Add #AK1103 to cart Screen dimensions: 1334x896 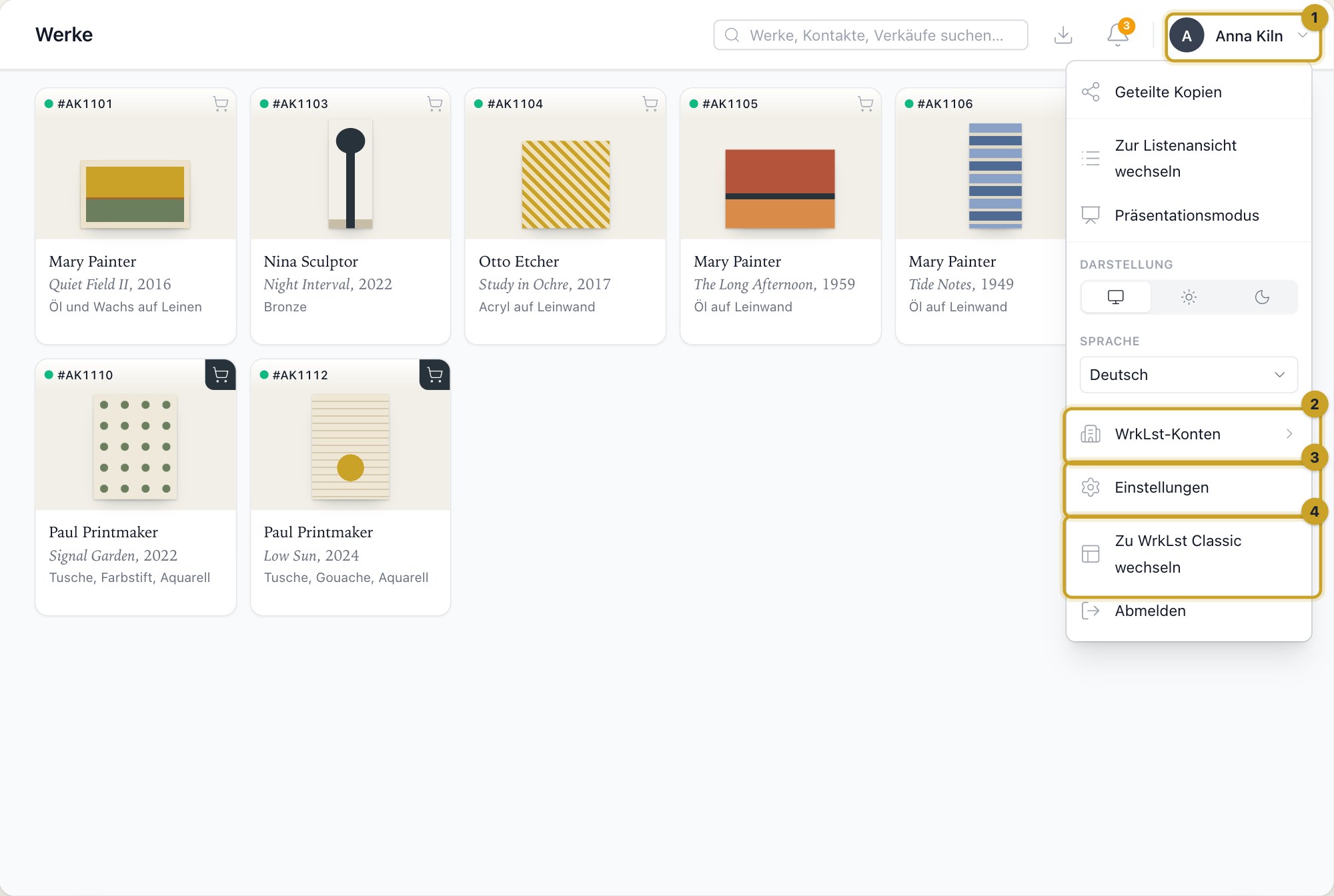pos(435,103)
